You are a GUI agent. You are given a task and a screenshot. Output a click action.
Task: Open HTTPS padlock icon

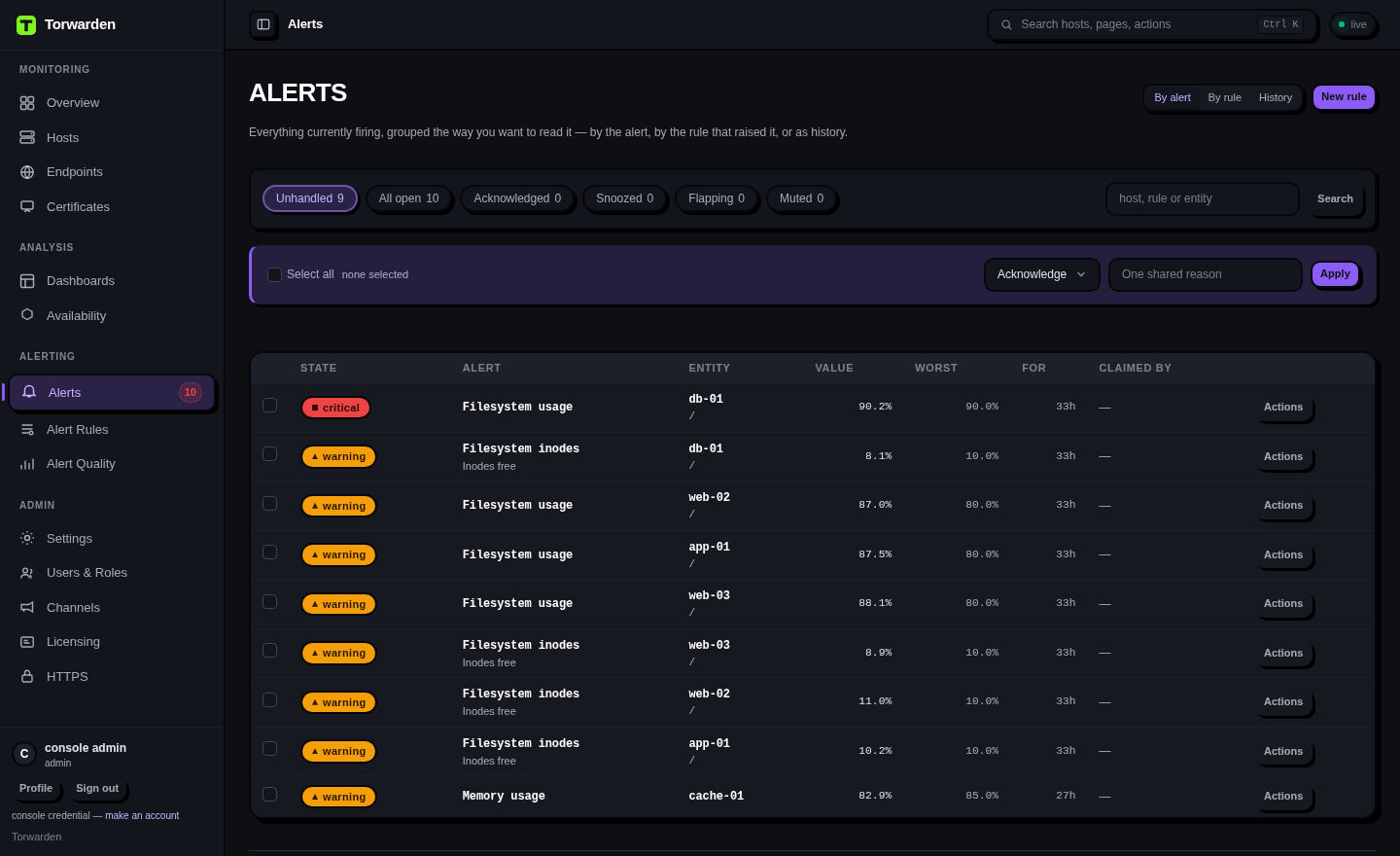pyautogui.click(x=27, y=677)
